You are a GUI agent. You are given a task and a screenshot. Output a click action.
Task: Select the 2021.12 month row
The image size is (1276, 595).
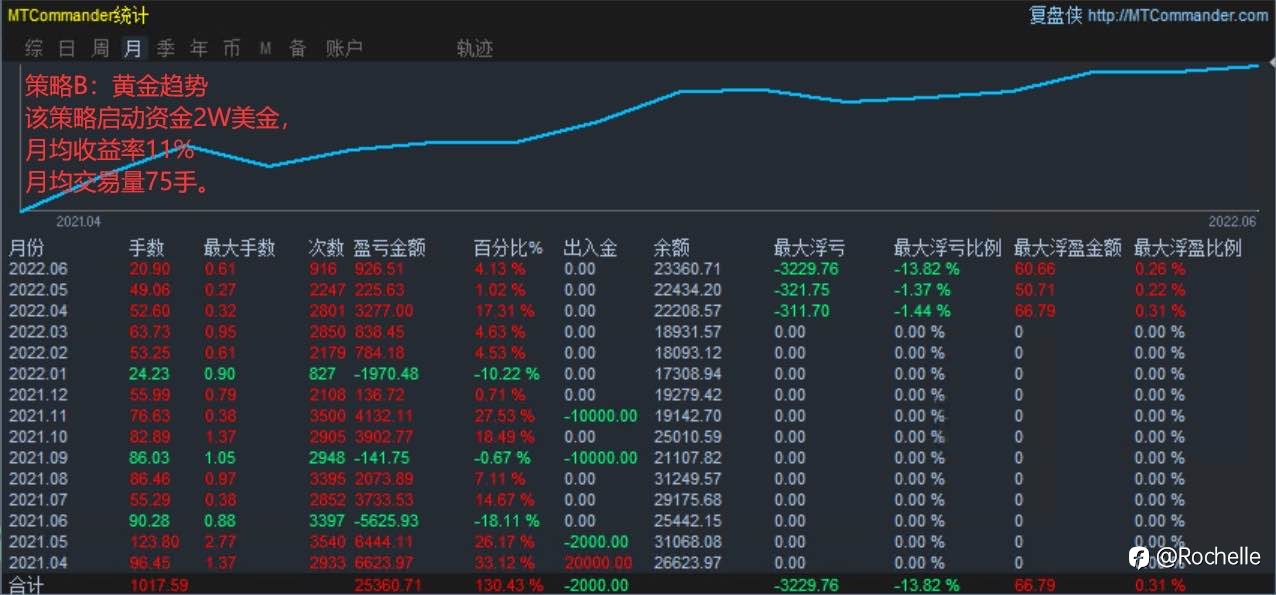(x=638, y=395)
